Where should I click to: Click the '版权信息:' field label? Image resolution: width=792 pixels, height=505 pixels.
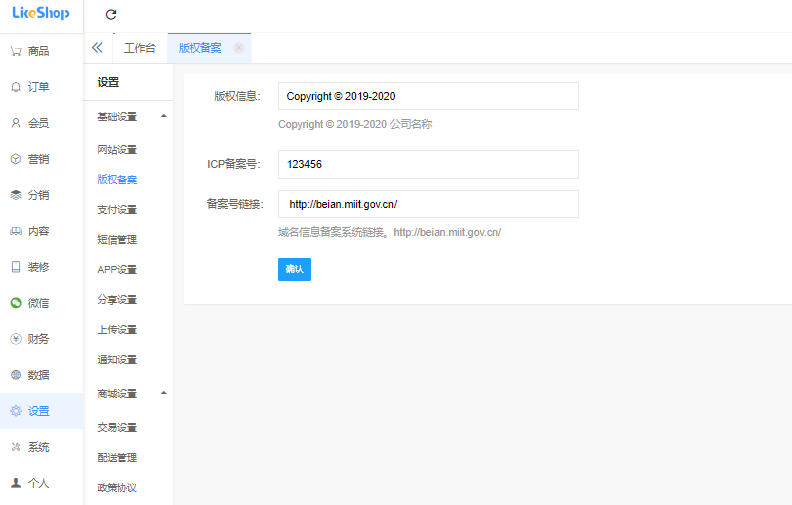pos(237,96)
